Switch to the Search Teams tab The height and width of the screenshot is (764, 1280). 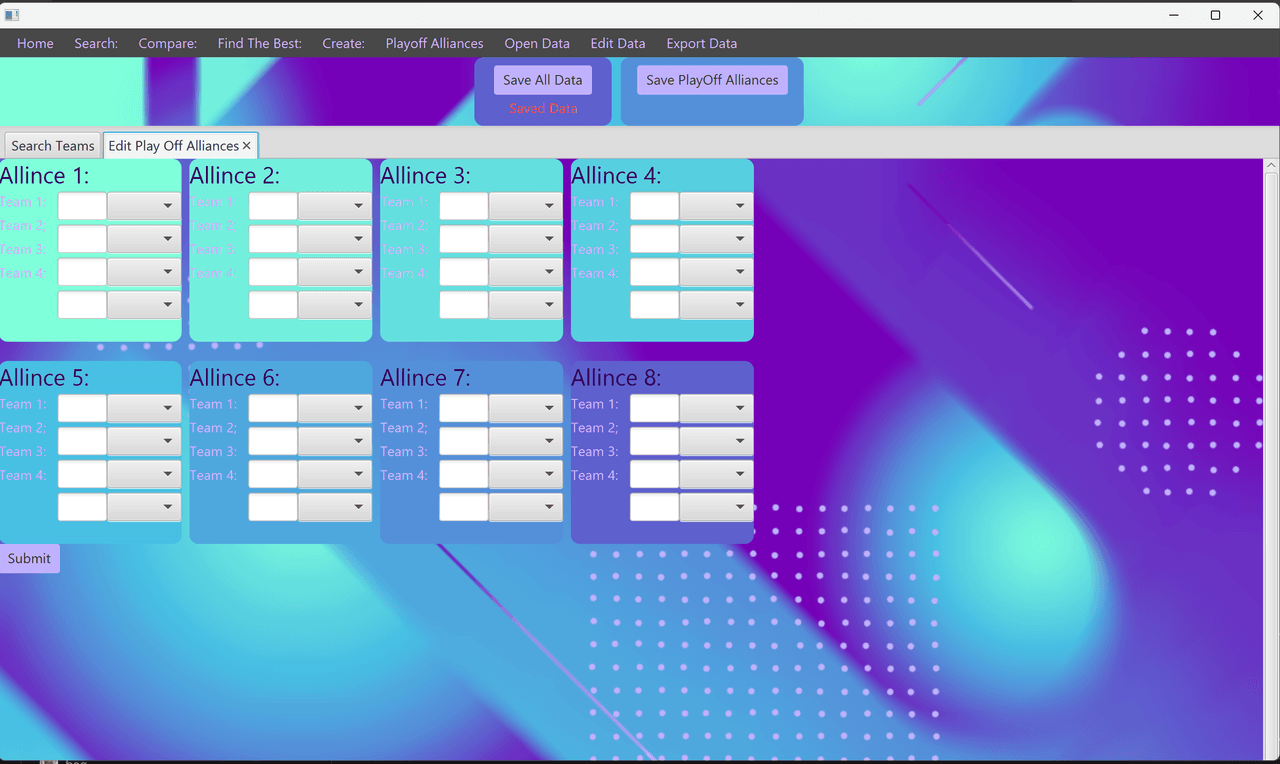pyautogui.click(x=53, y=146)
